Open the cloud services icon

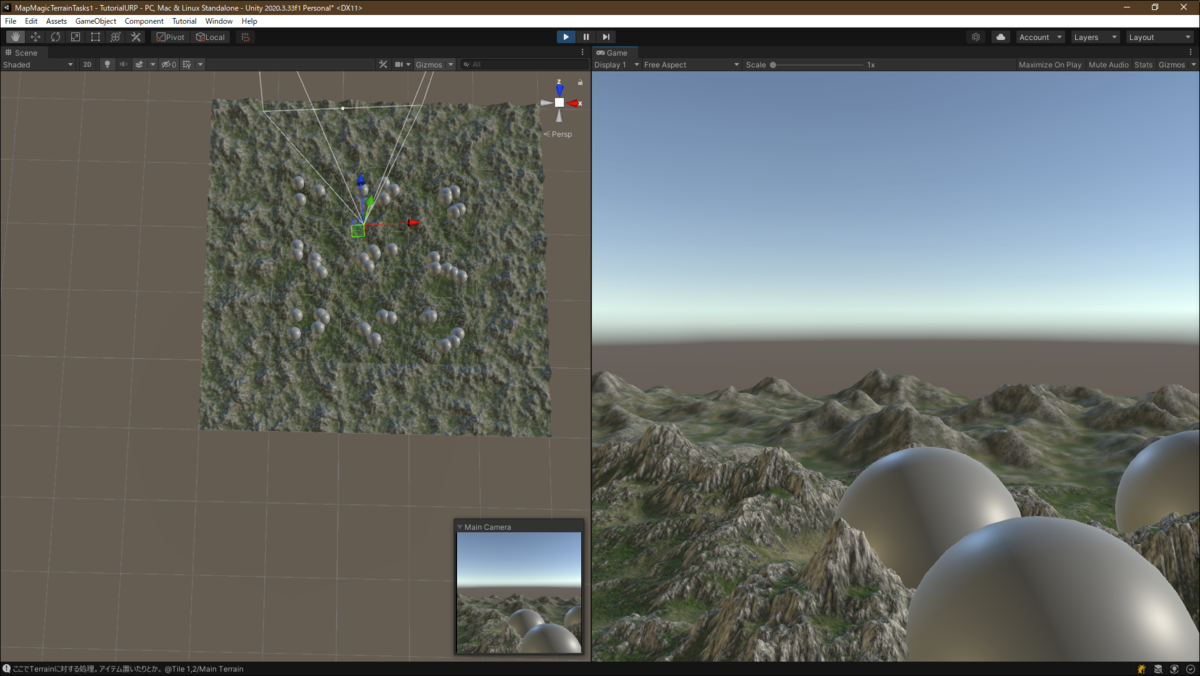[x=1001, y=37]
